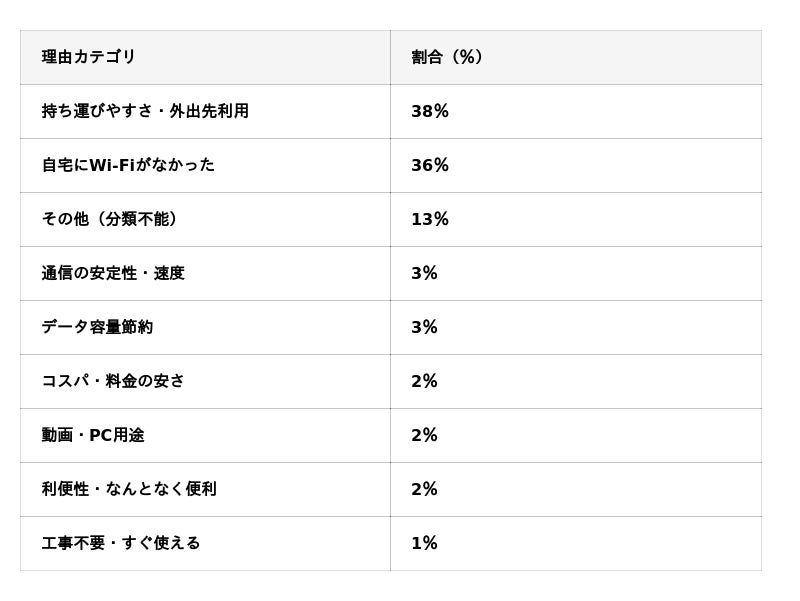Click the 2% cell beside コスパ・料金の安さ
Viewport: 800px width, 601px height.
(x=424, y=381)
